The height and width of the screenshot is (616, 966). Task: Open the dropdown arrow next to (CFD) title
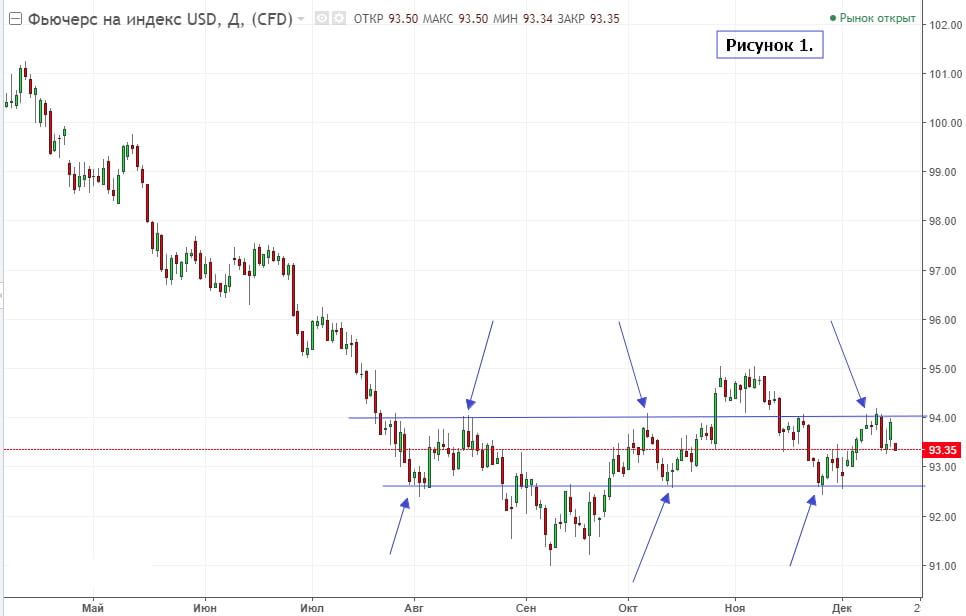click(301, 19)
